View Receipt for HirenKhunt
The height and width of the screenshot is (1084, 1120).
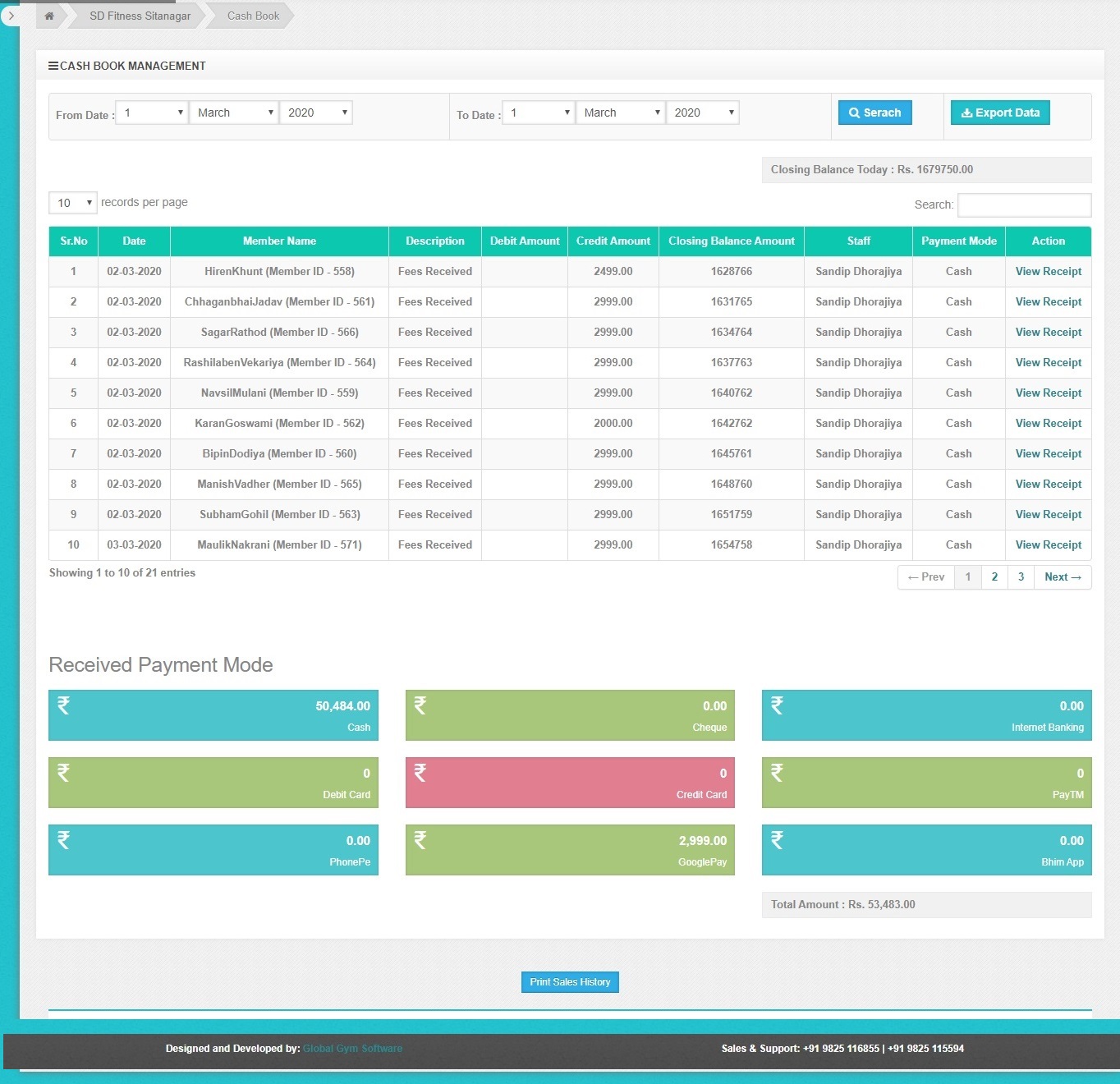(1048, 271)
